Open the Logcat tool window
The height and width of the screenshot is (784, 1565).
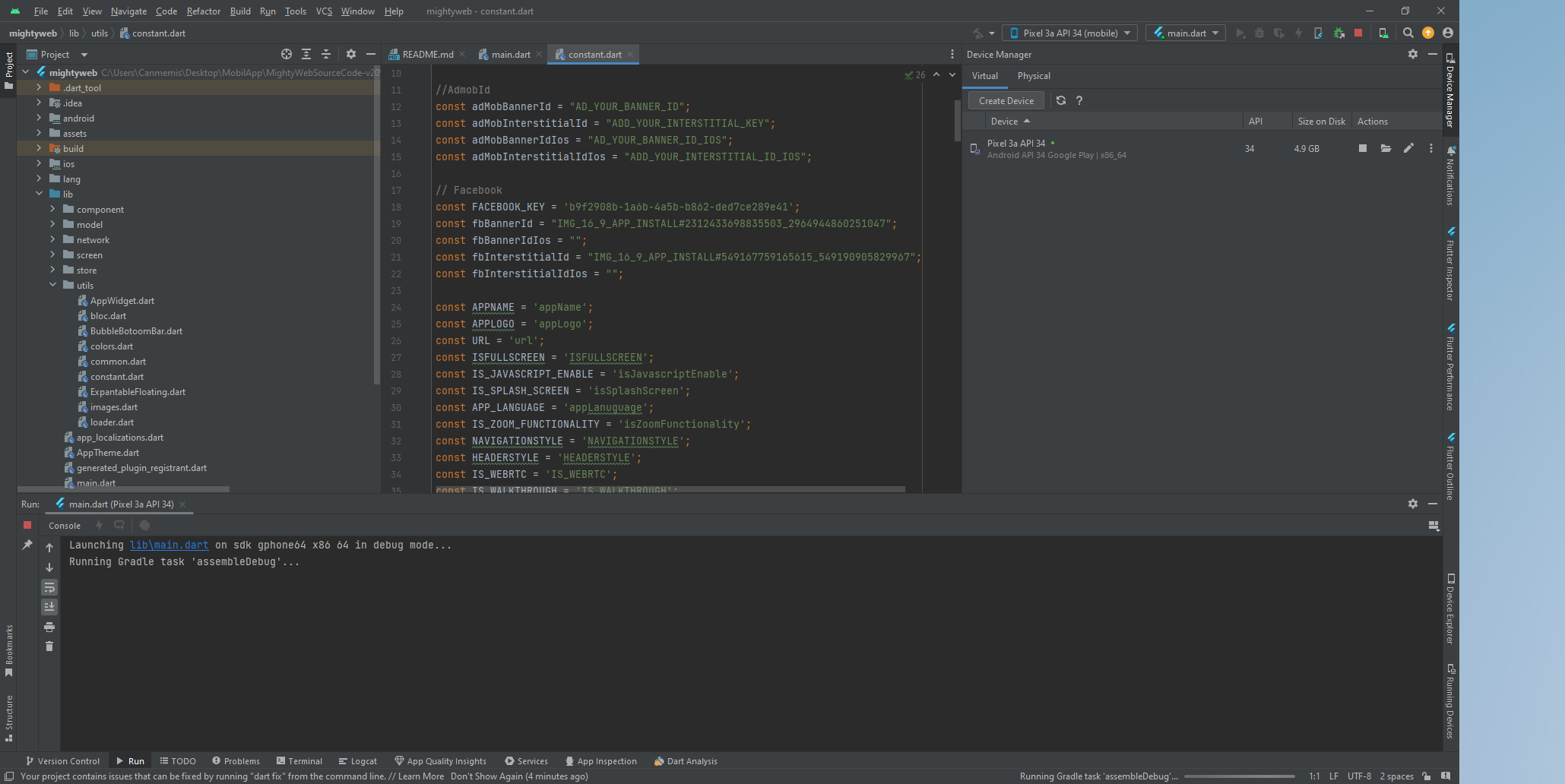tap(357, 760)
